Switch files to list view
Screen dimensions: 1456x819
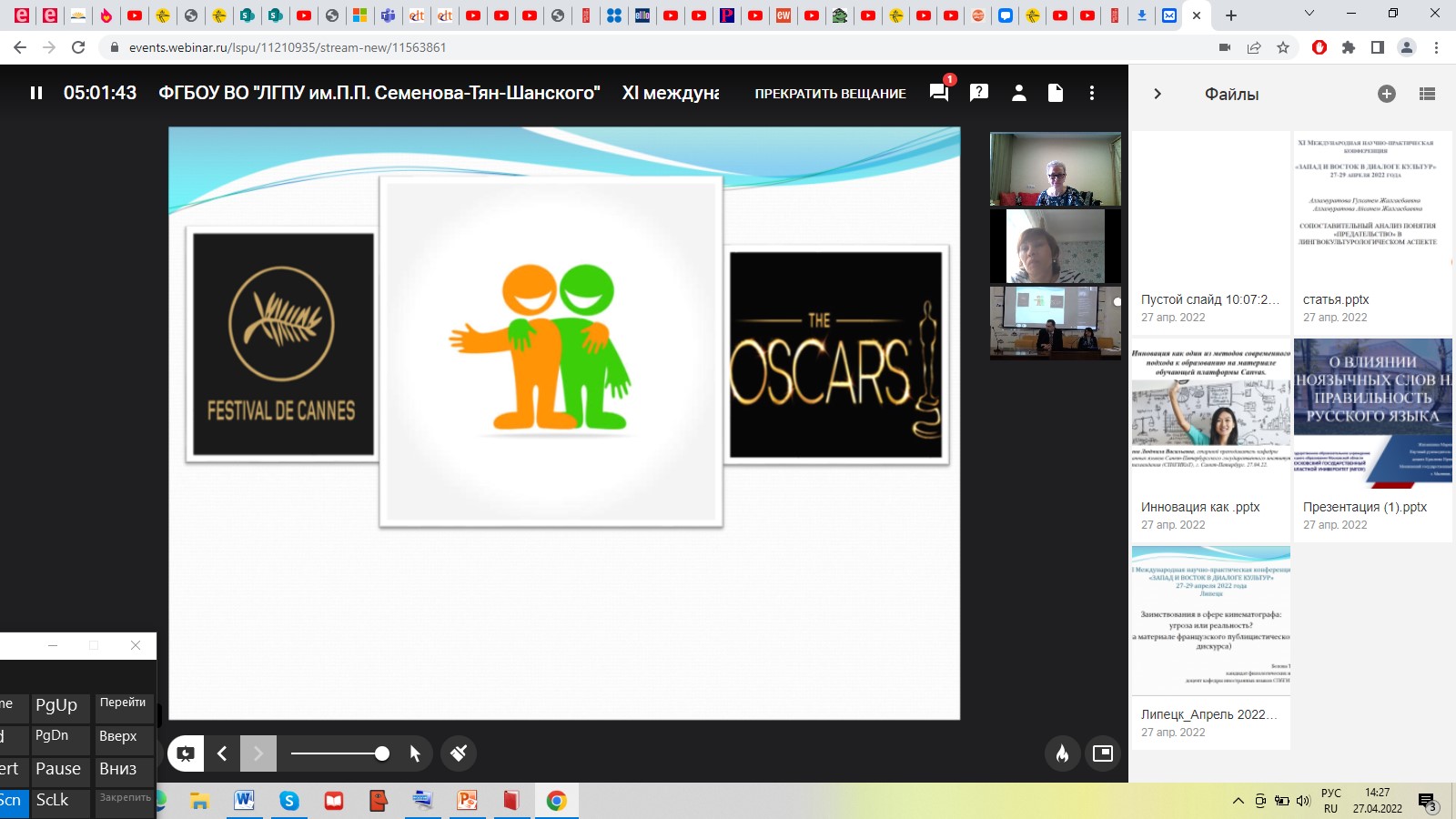tap(1427, 94)
